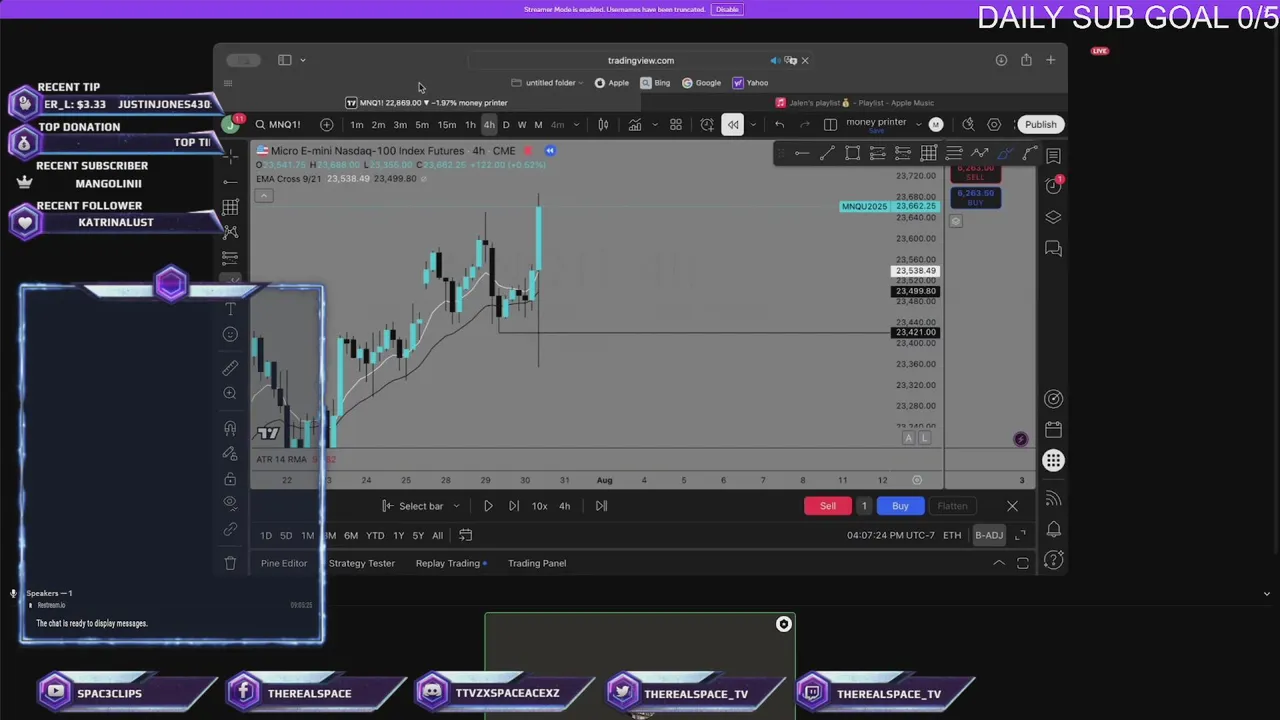Screen dimensions: 1280x720
Task: Open indicator templates grid icon
Action: pos(676,125)
